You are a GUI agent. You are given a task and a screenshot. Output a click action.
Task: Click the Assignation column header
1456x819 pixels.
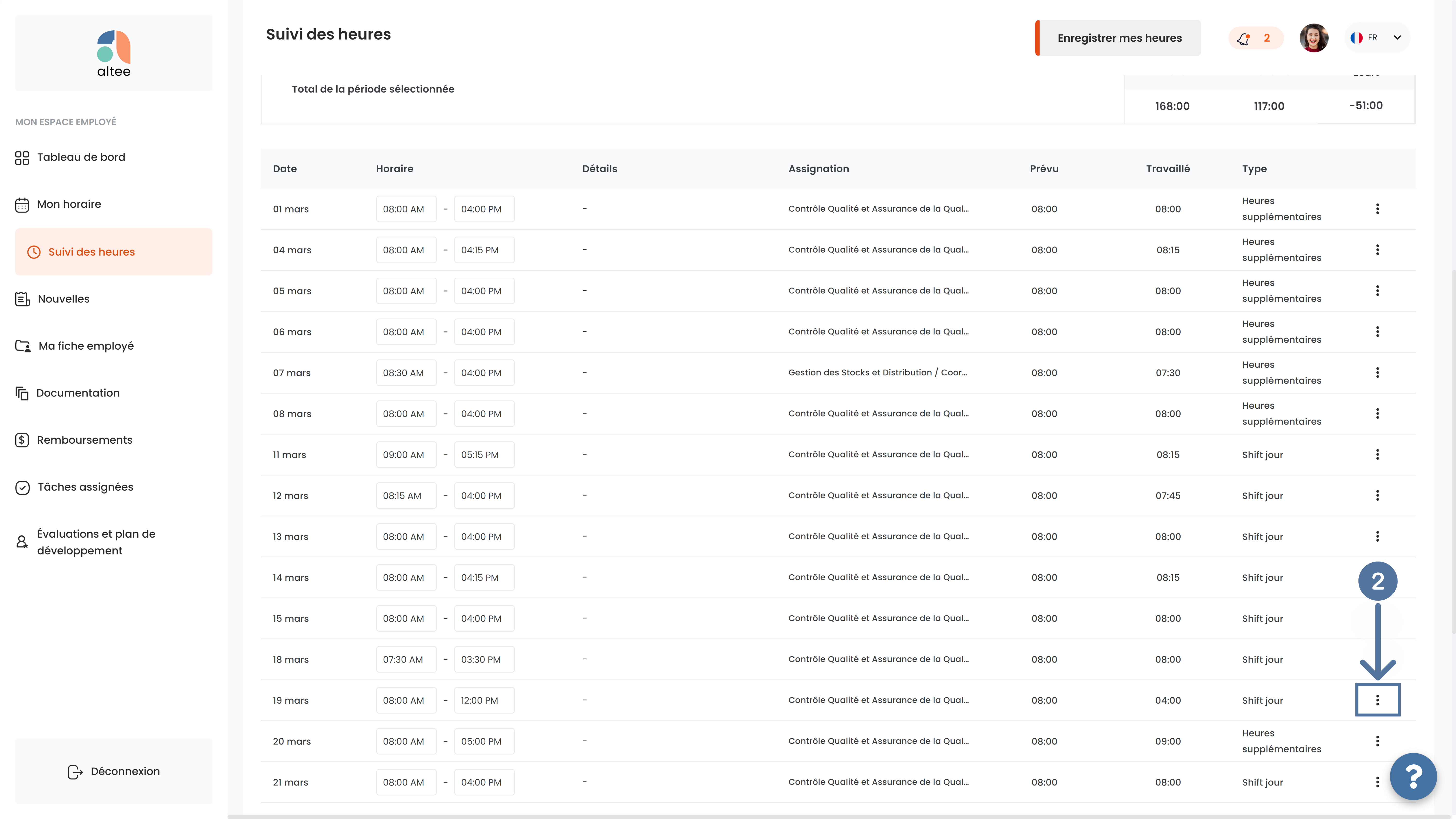pos(819,169)
